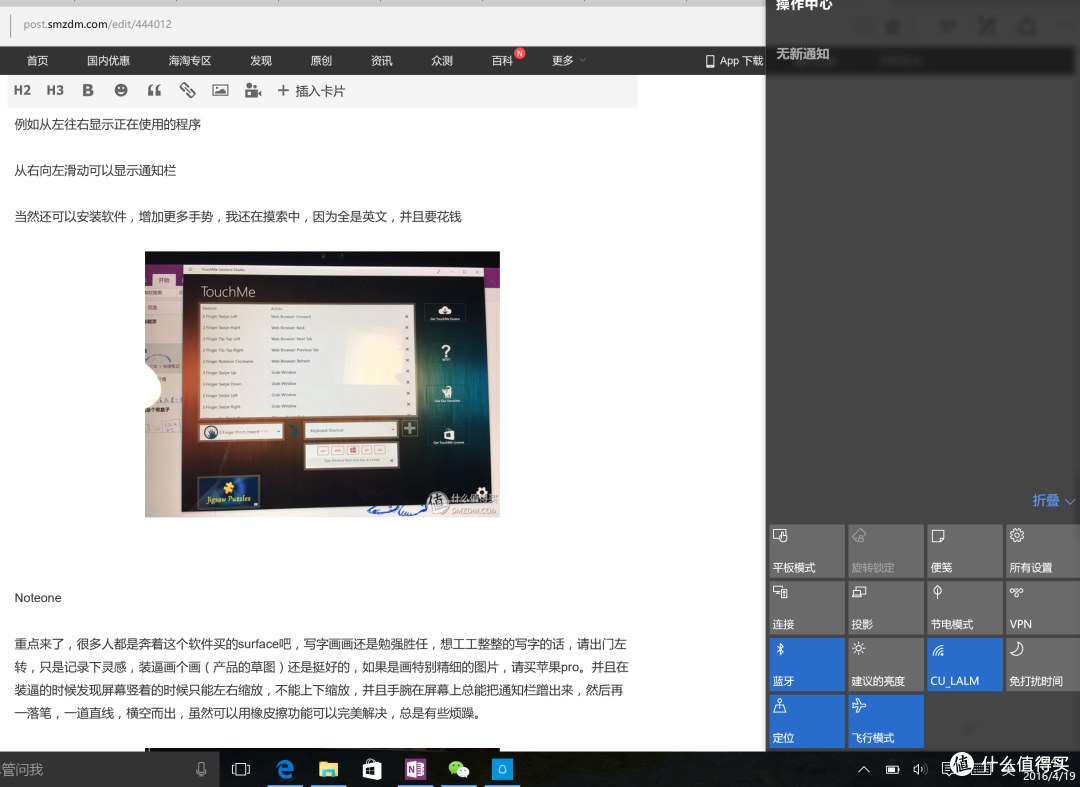1080x787 pixels.
Task: Insert an image with picture icon
Action: point(220,90)
